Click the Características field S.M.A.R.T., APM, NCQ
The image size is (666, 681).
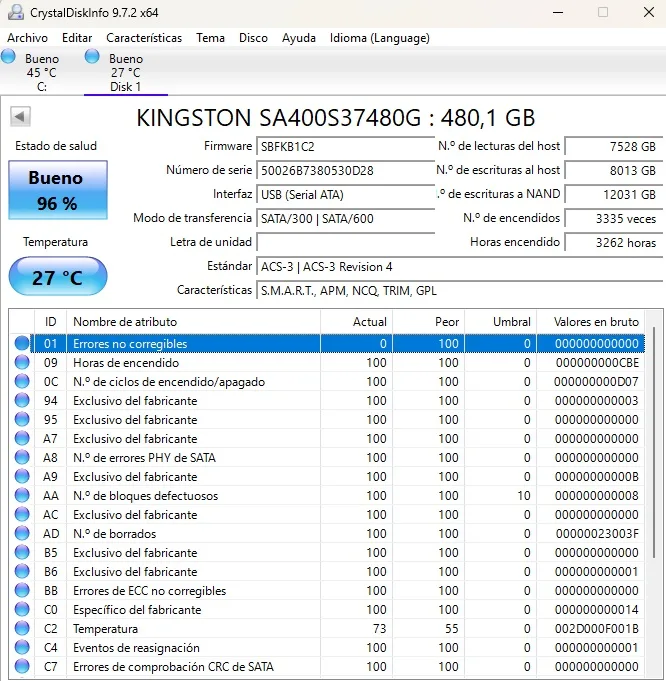coord(460,291)
